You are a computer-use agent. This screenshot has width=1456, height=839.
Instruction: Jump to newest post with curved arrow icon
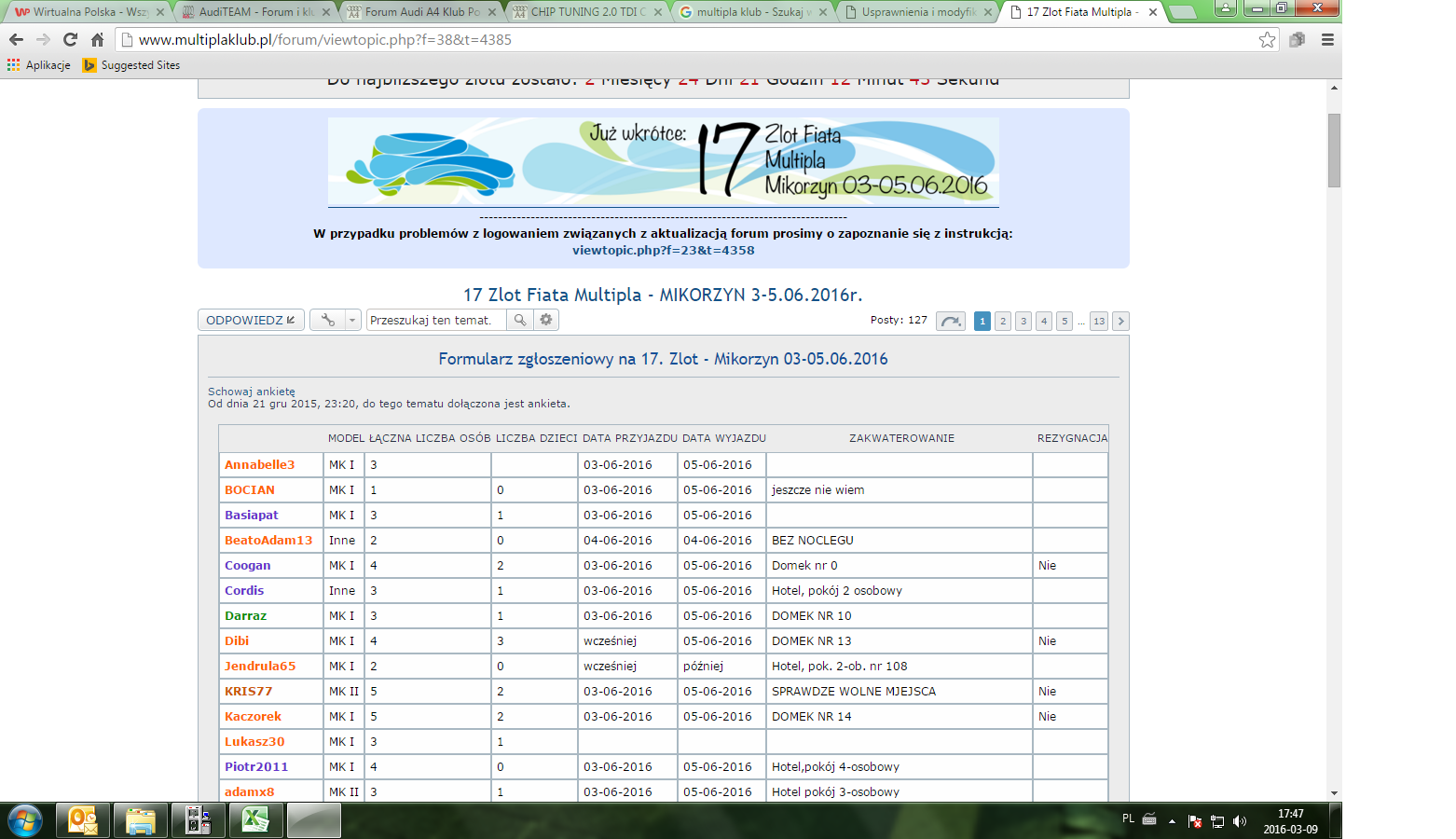pos(950,321)
